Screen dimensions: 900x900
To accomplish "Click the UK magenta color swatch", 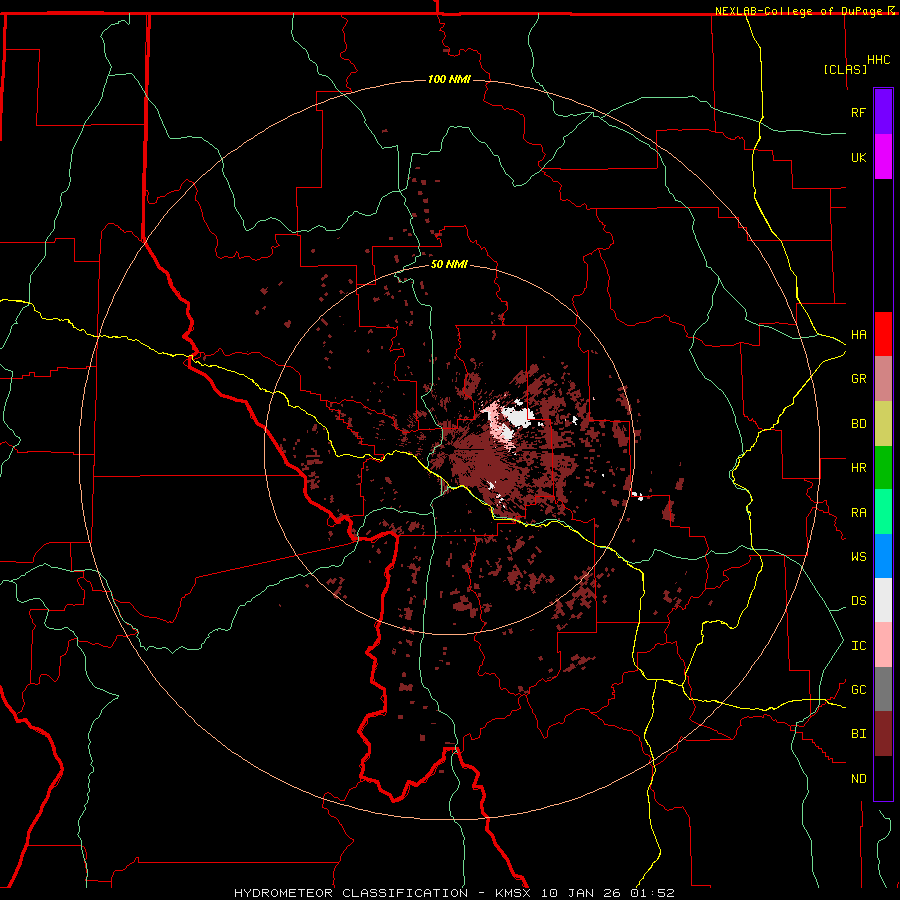I will point(883,157).
